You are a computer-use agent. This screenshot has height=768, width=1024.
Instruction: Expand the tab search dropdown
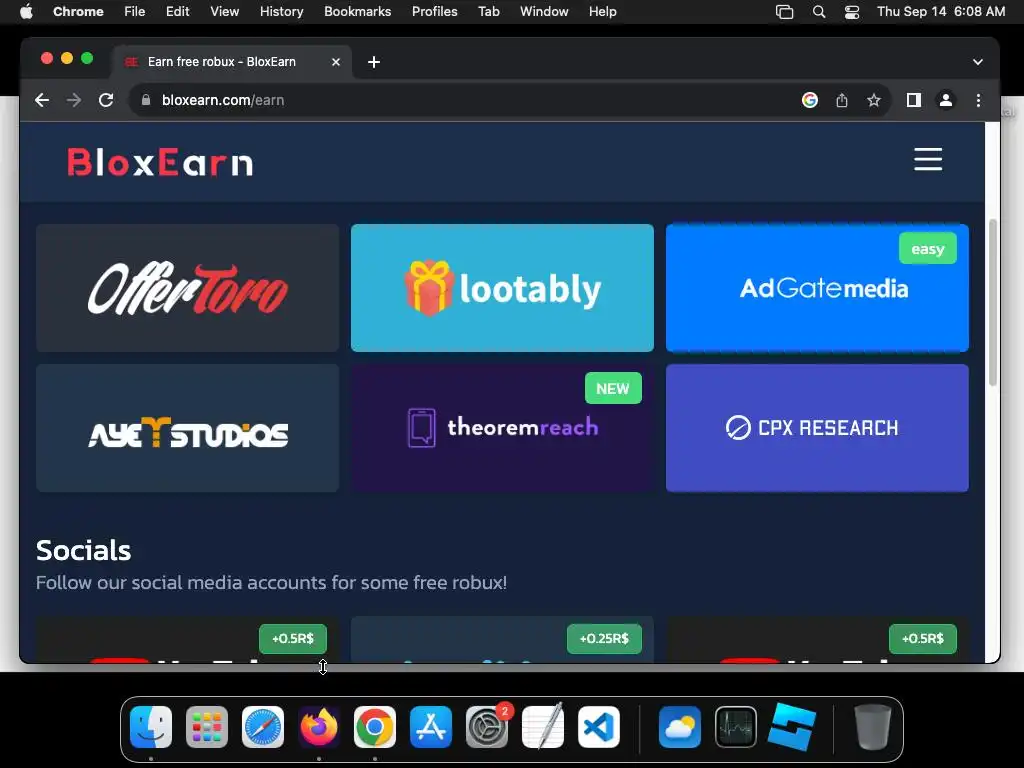[978, 62]
